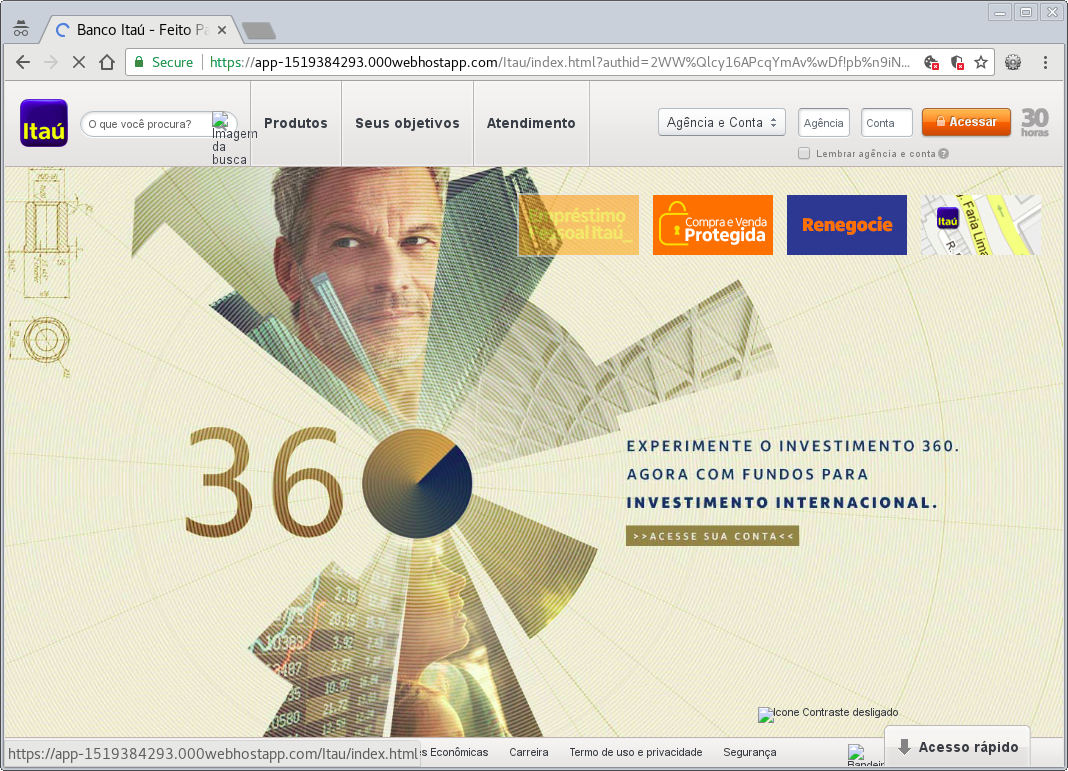Click the ACESSE SUA CONTA button
1068x771 pixels.
(x=712, y=536)
